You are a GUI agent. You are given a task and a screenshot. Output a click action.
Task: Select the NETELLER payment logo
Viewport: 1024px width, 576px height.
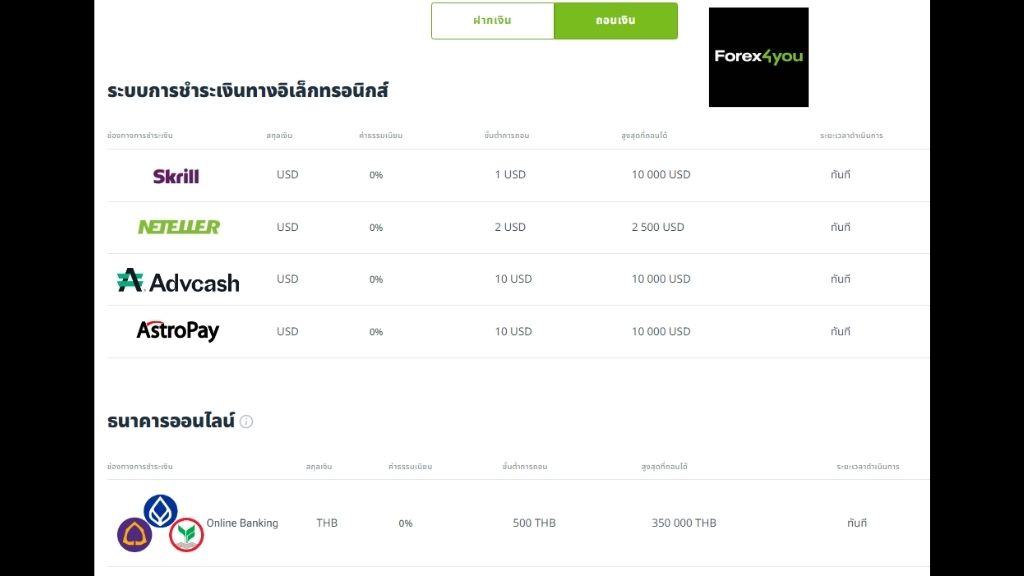179,227
